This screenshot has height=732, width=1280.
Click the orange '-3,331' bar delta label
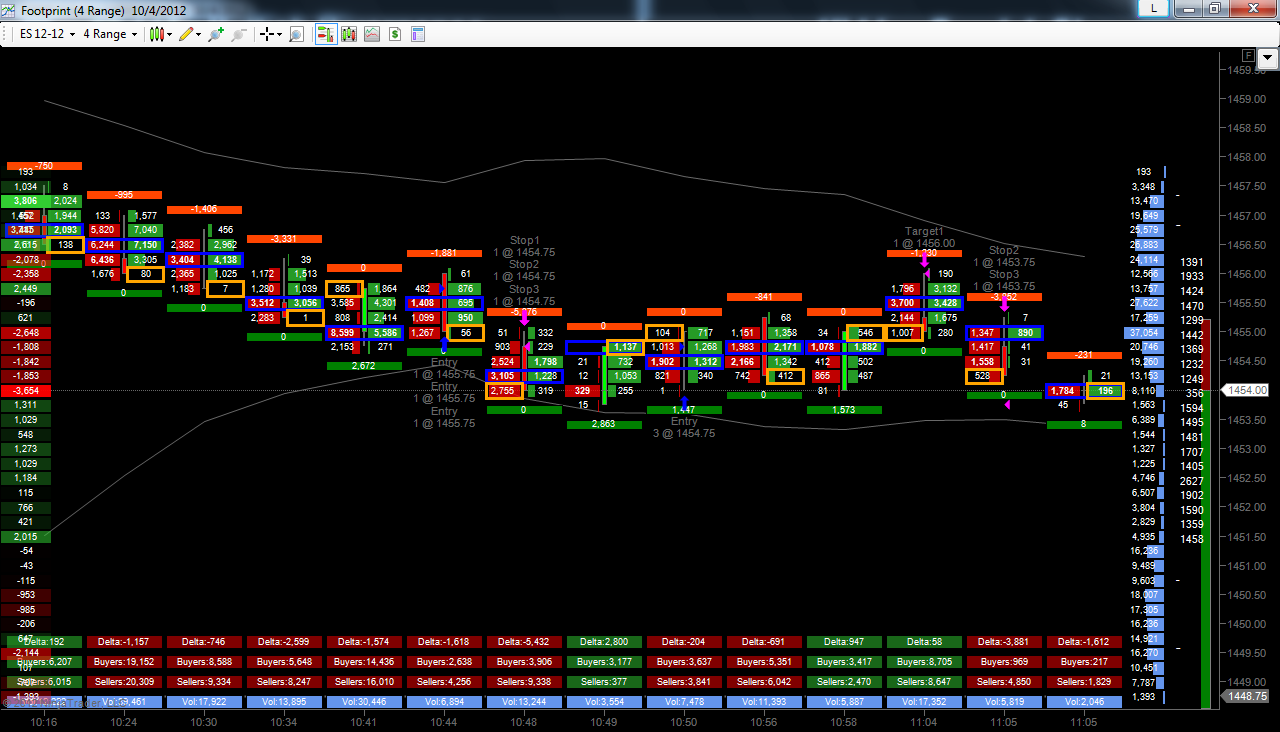(284, 239)
